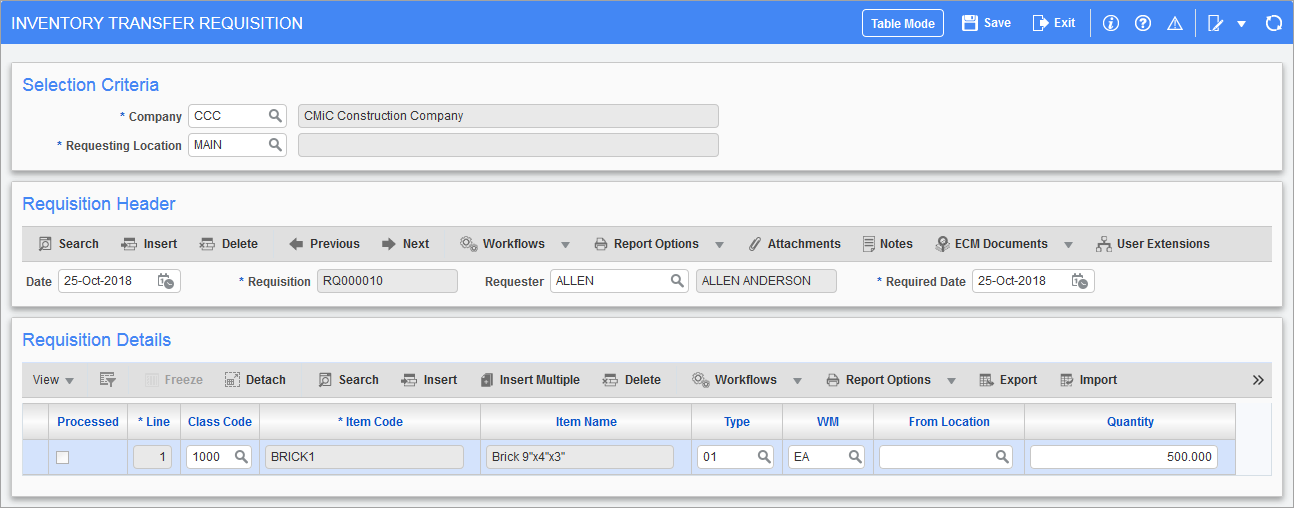Screen dimensions: 1294x508
Task: Expand the View dropdown menu
Action: pos(54,380)
